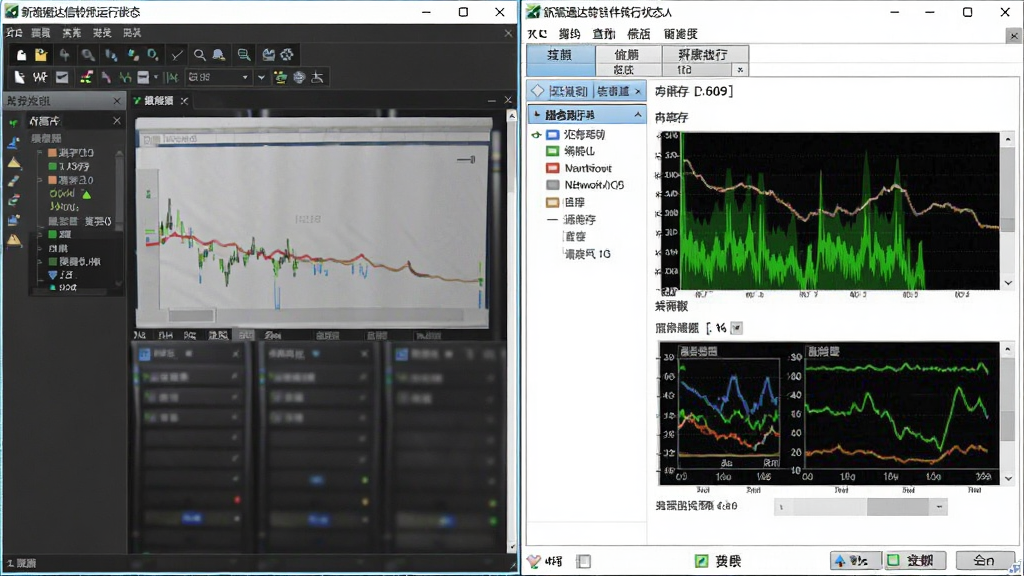Click the pencil icon in the dark sidebar
Image resolution: width=1024 pixels, height=576 pixels.
14,182
